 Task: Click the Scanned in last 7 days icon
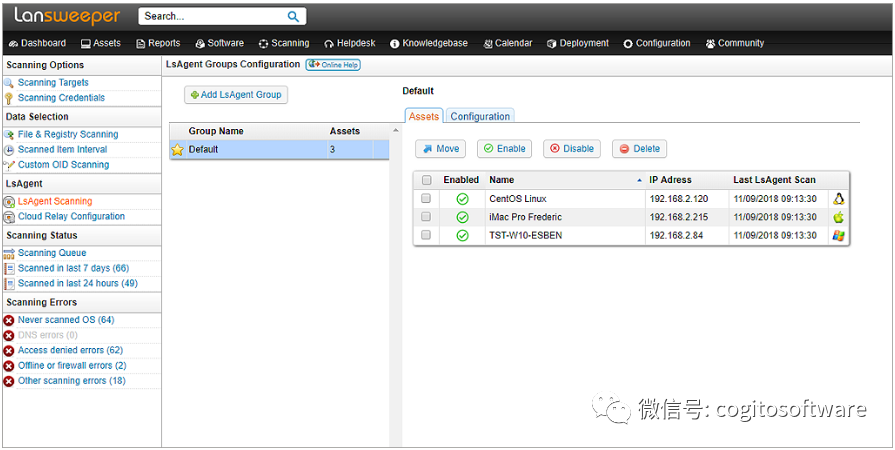[x=9, y=268]
